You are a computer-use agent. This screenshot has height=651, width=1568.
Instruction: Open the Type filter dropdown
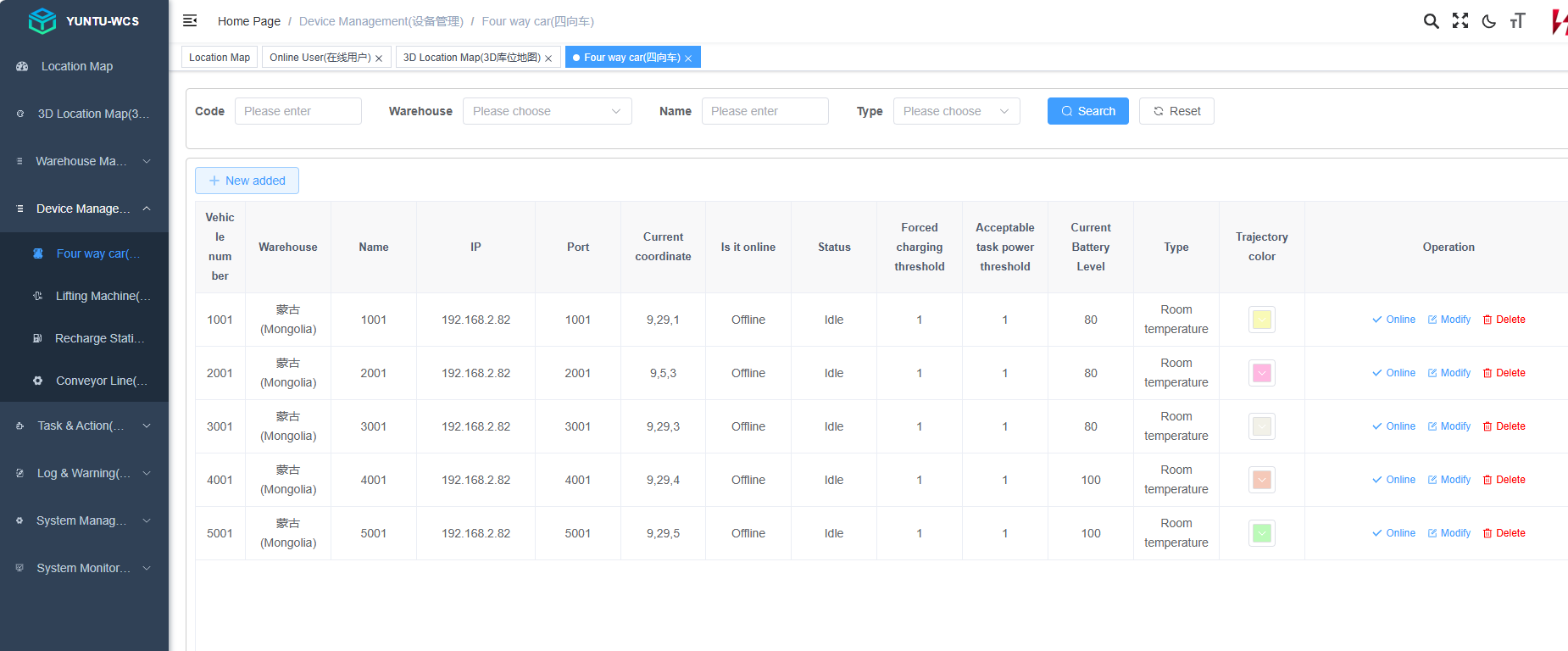tap(956, 111)
